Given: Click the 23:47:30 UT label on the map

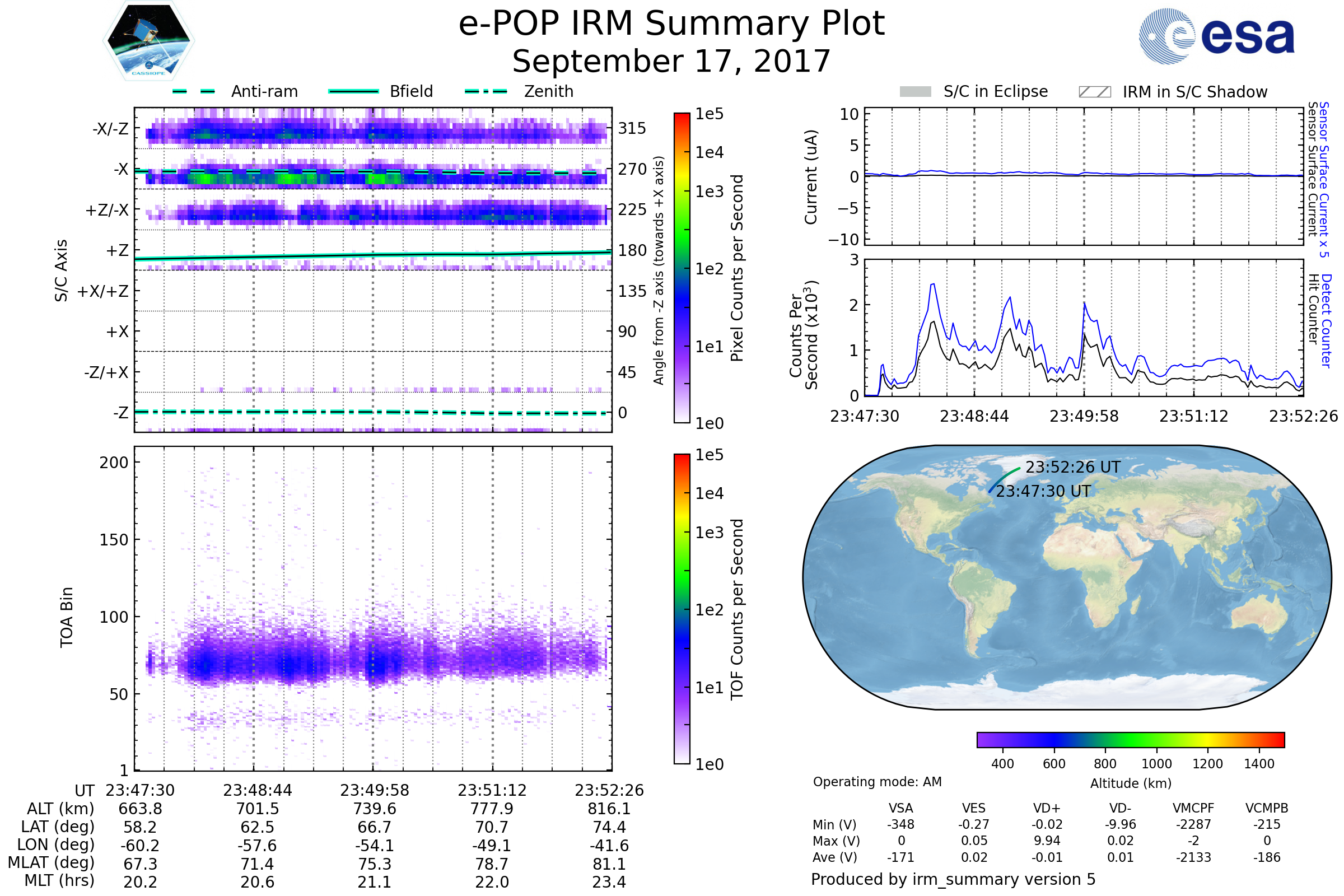Looking at the screenshot, I should 1043,492.
